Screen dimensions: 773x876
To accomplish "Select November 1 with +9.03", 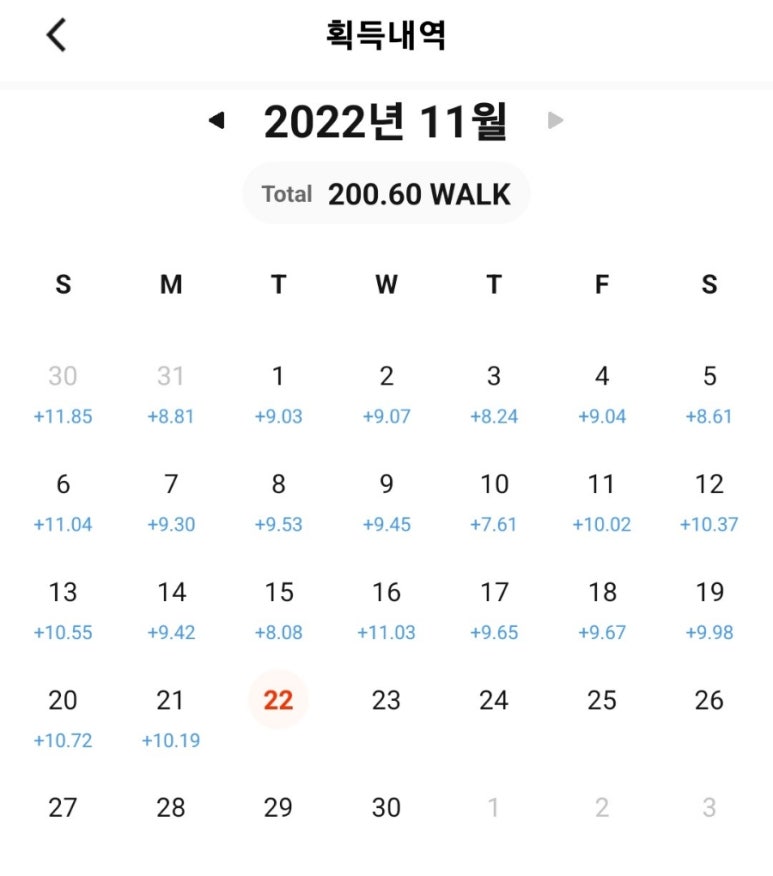I will (x=278, y=394).
